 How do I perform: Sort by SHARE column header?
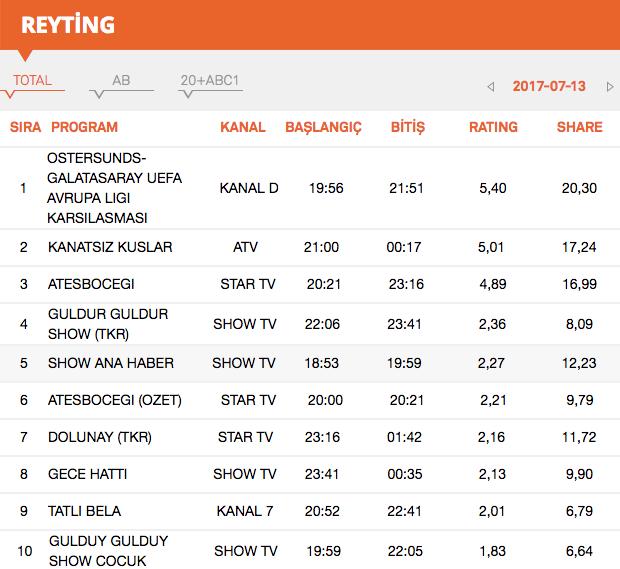579,127
